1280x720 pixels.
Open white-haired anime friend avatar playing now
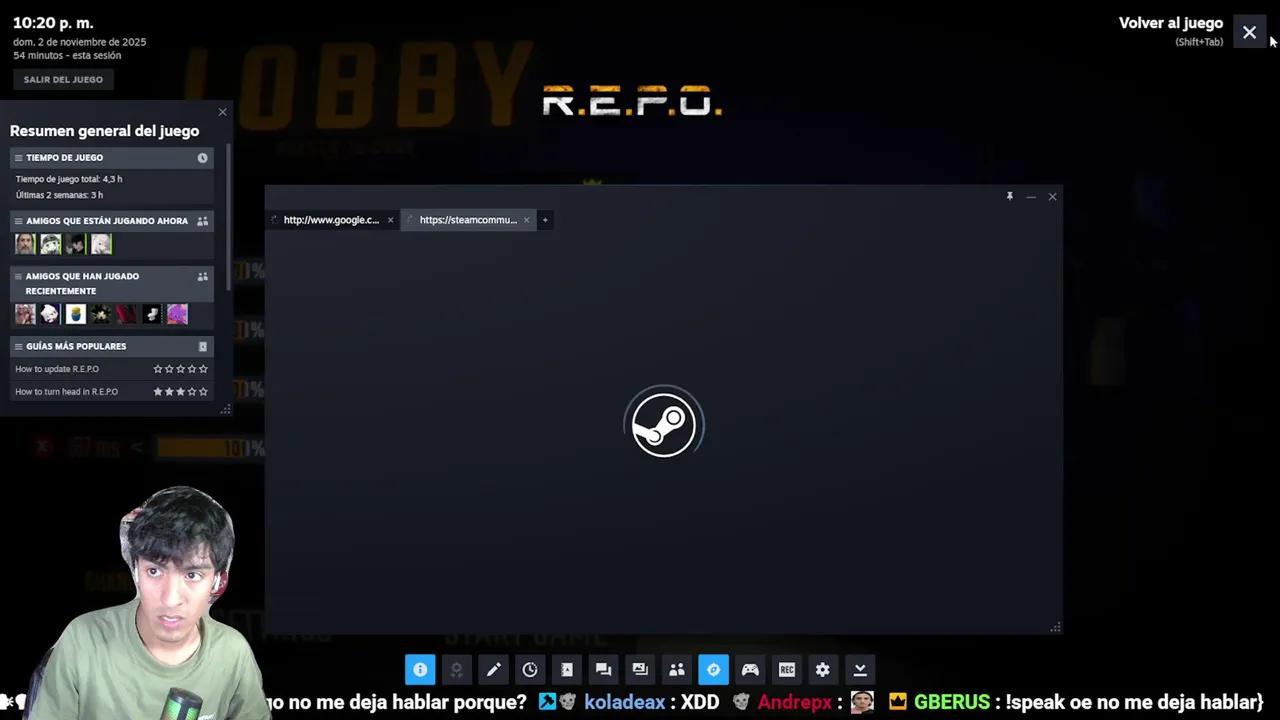[101, 244]
